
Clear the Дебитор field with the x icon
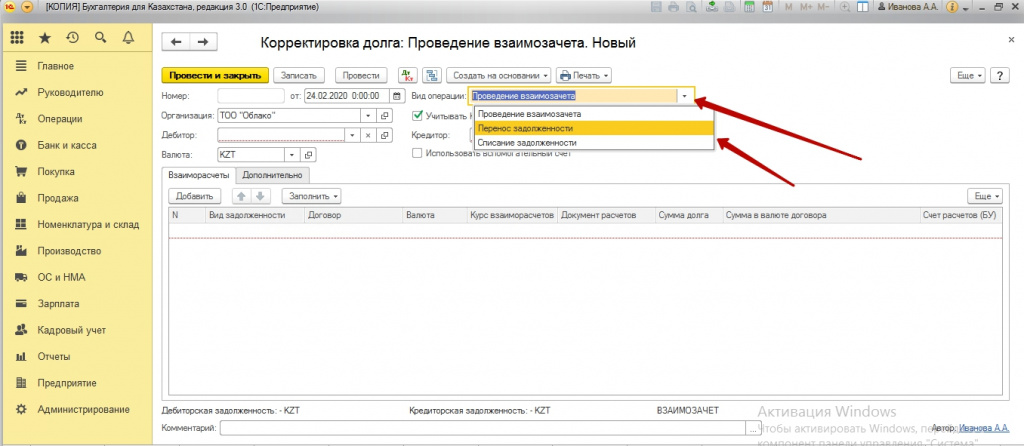pos(368,135)
